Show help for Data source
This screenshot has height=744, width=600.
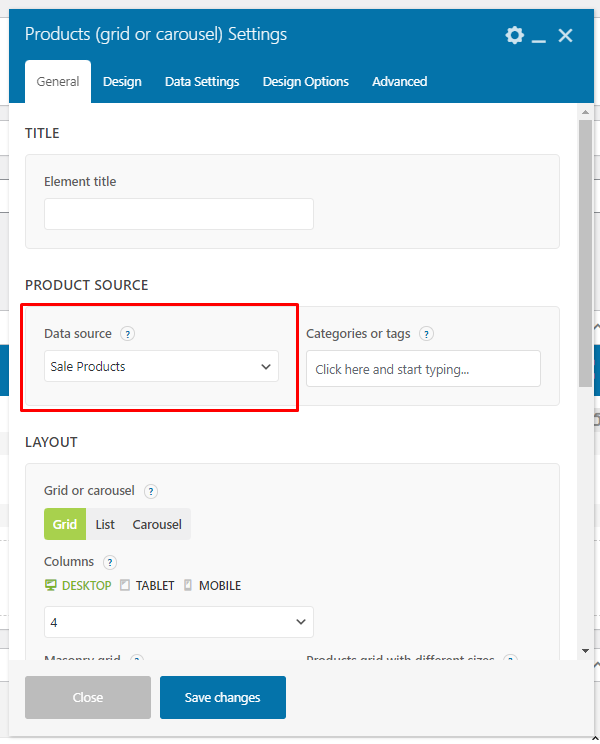tap(127, 334)
